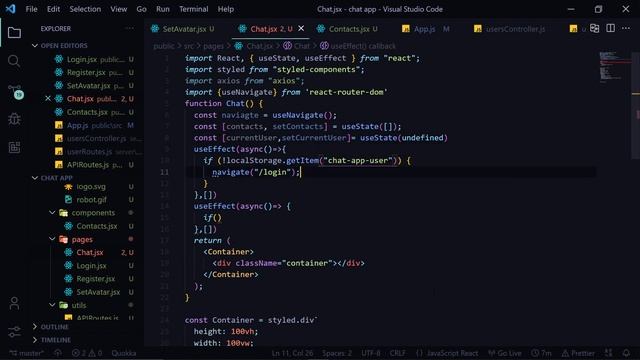Open the changes compare icon in editor toolbar
Viewport: 640px width, 360px height.
[x=595, y=29]
